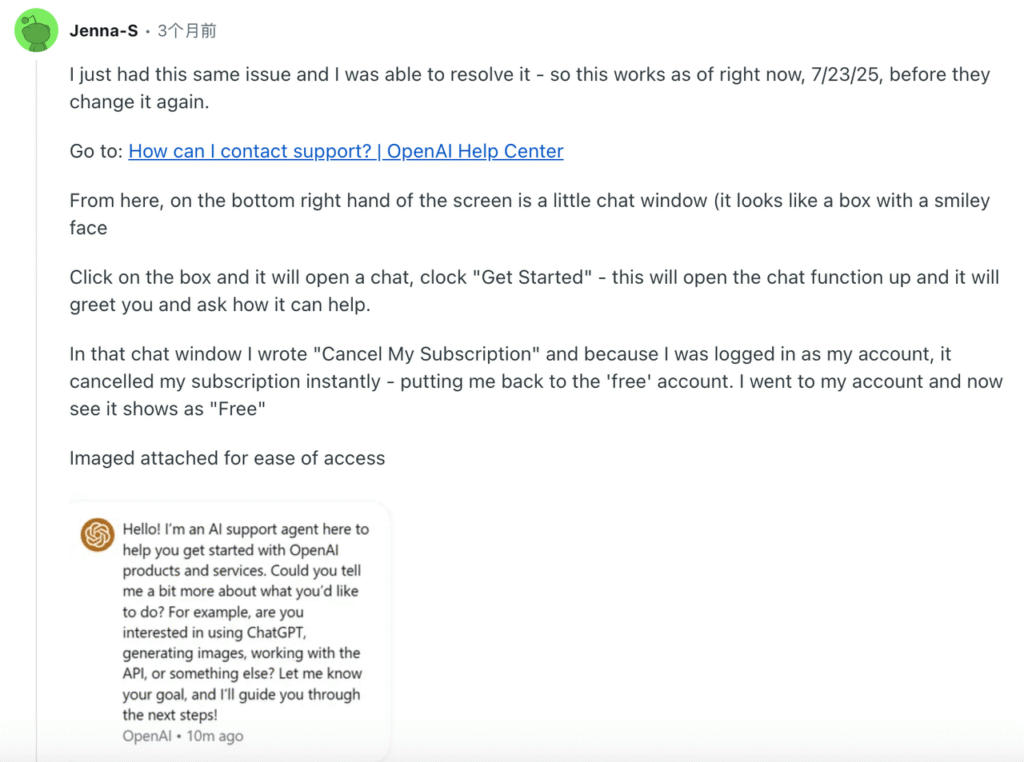Click the OpenAI logo in the chat image
This screenshot has height=762, width=1024.
point(97,535)
